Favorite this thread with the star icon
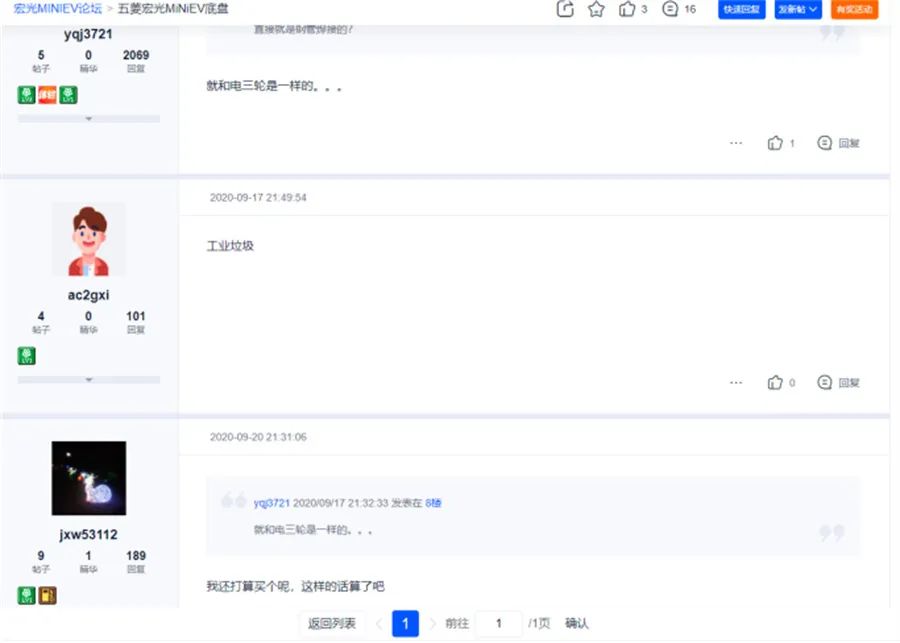The image size is (900, 643). [596, 9]
